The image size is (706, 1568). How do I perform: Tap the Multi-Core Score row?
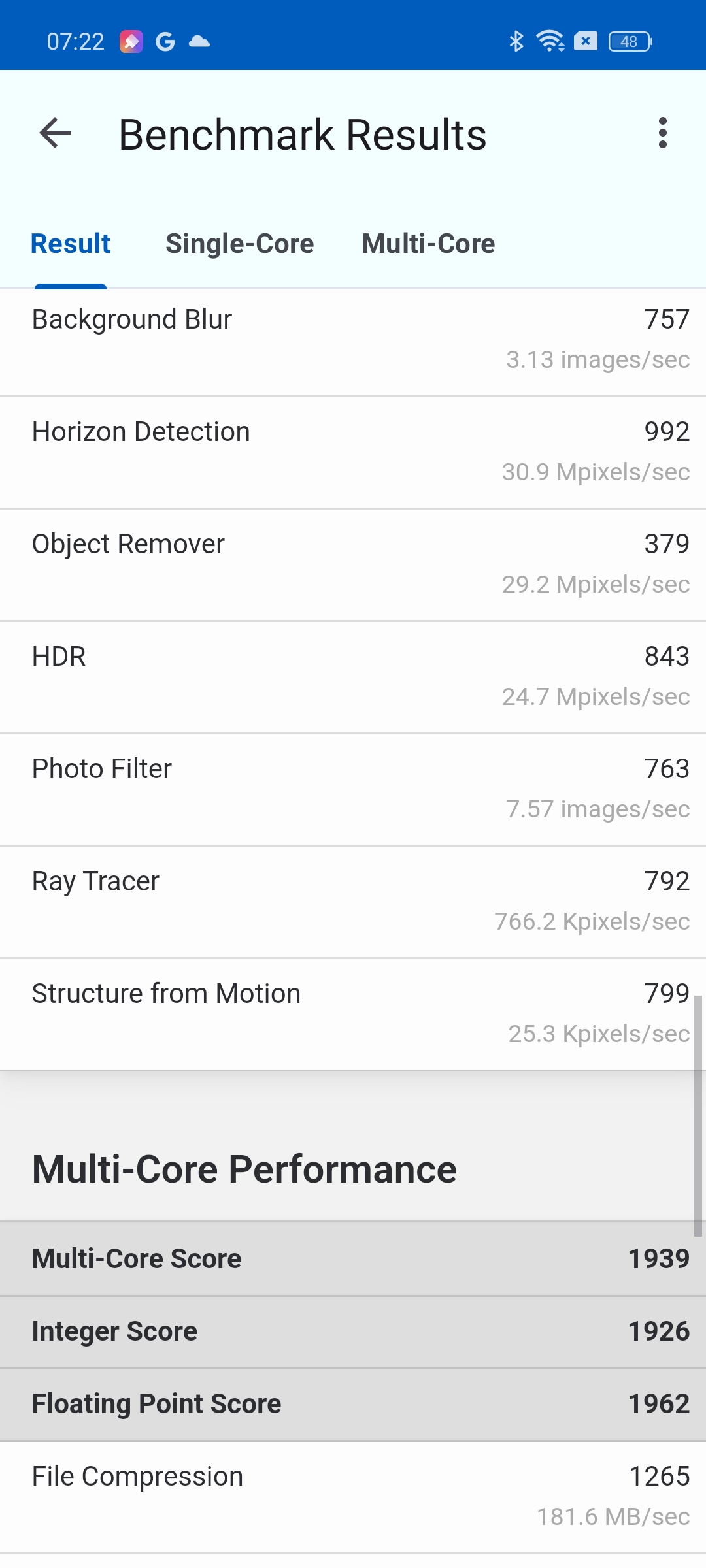coord(353,1259)
